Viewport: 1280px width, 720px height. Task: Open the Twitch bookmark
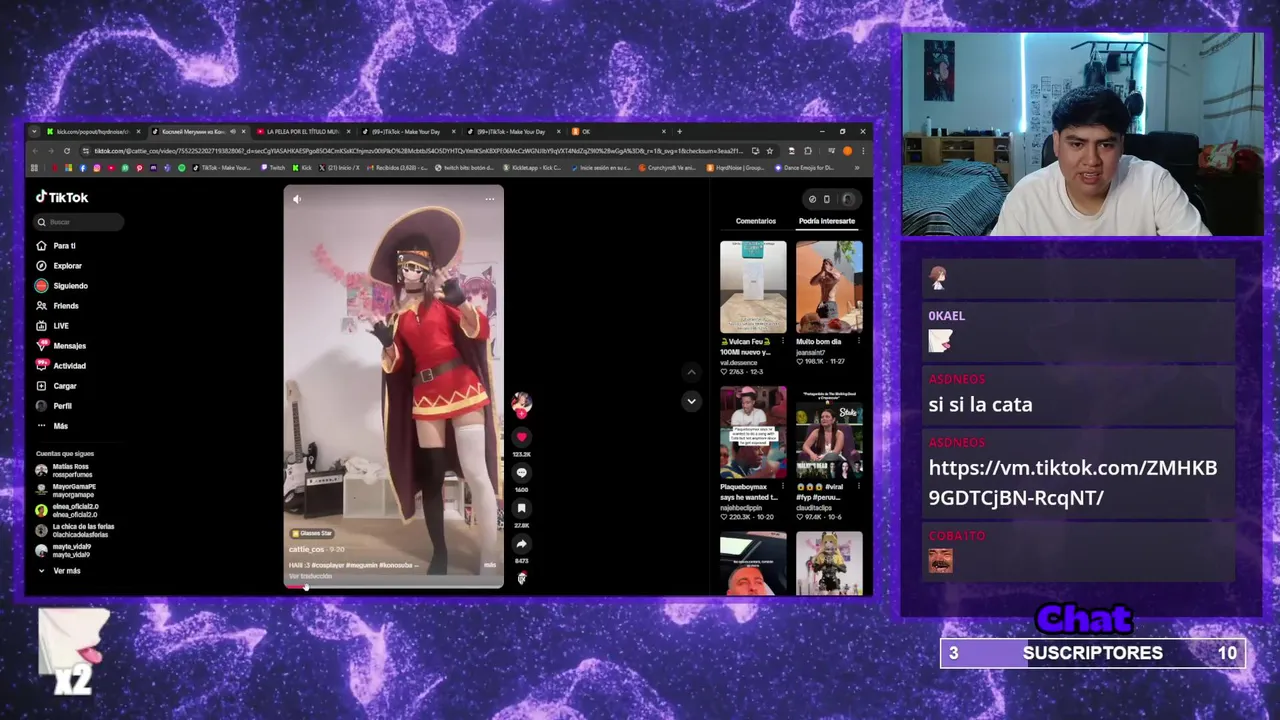click(x=273, y=168)
